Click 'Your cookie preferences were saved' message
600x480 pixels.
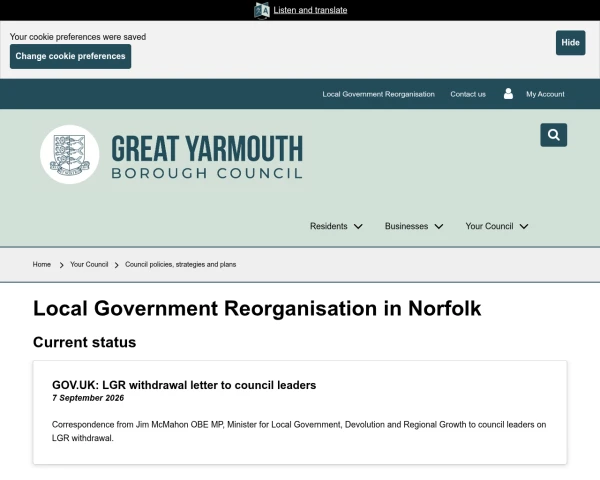(78, 37)
